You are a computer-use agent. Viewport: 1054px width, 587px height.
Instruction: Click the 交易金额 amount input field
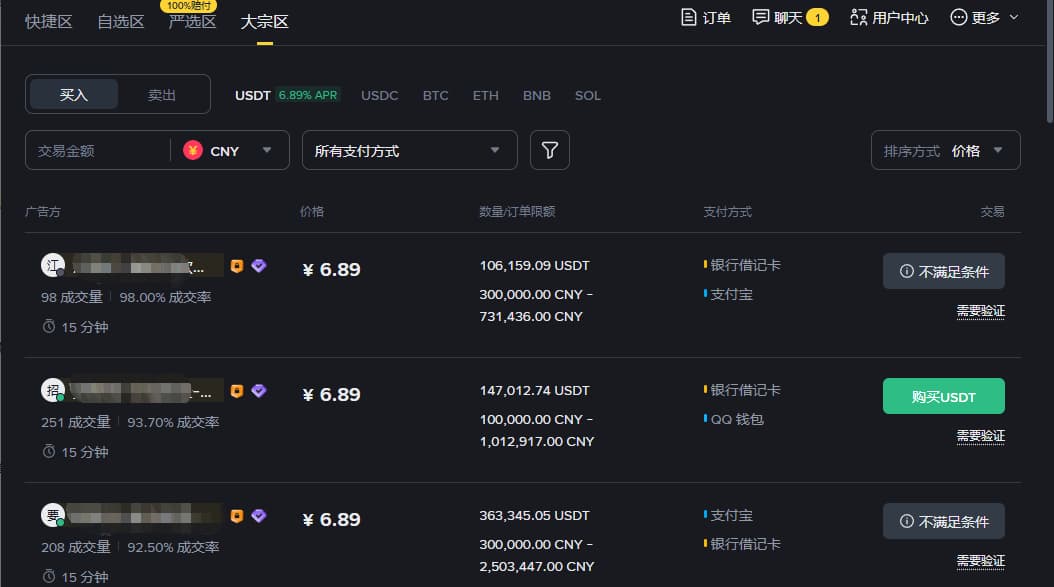coord(97,151)
